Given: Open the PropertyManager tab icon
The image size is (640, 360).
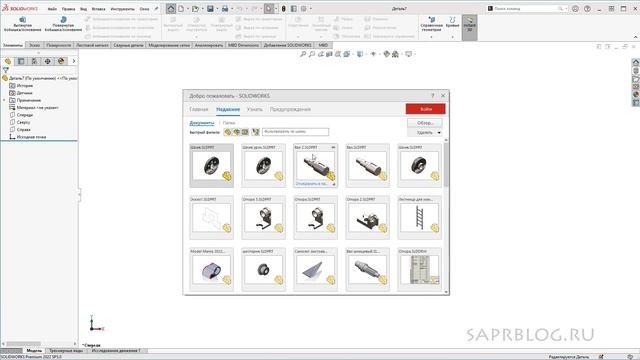Looking at the screenshot, I should pos(21,61).
